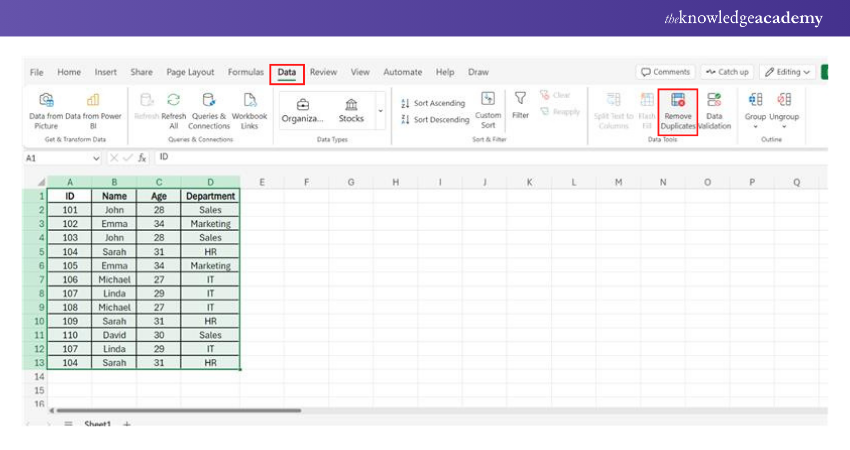Switch to the Formulas tab
Image resolution: width=850 pixels, height=450 pixels.
(x=245, y=72)
